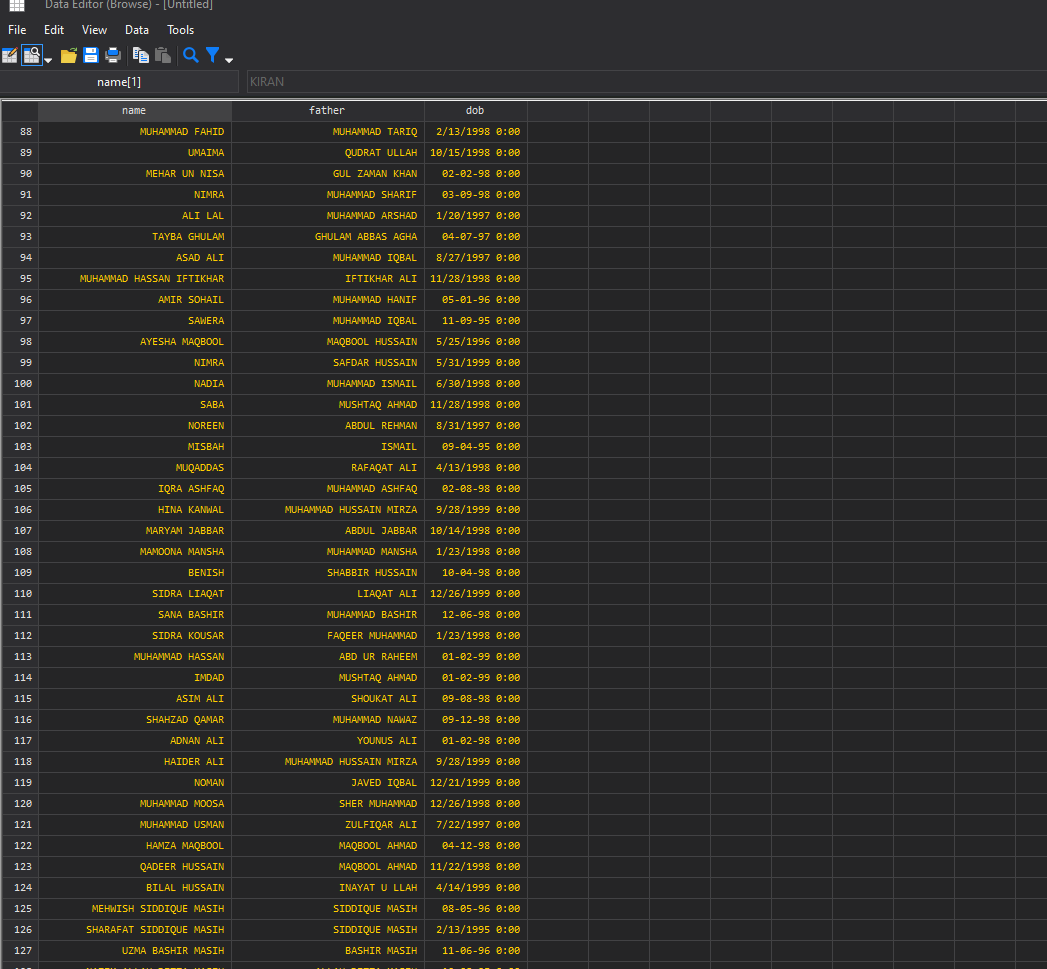This screenshot has height=969, width=1047.
Task: Click the cell AMIR SOHAIL
Action: point(135,300)
